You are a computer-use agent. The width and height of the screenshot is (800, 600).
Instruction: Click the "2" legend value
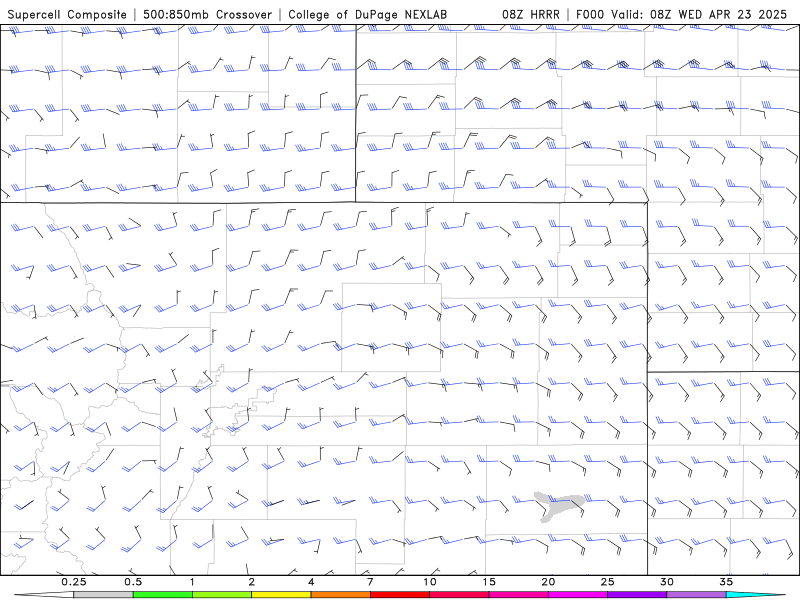[251, 582]
